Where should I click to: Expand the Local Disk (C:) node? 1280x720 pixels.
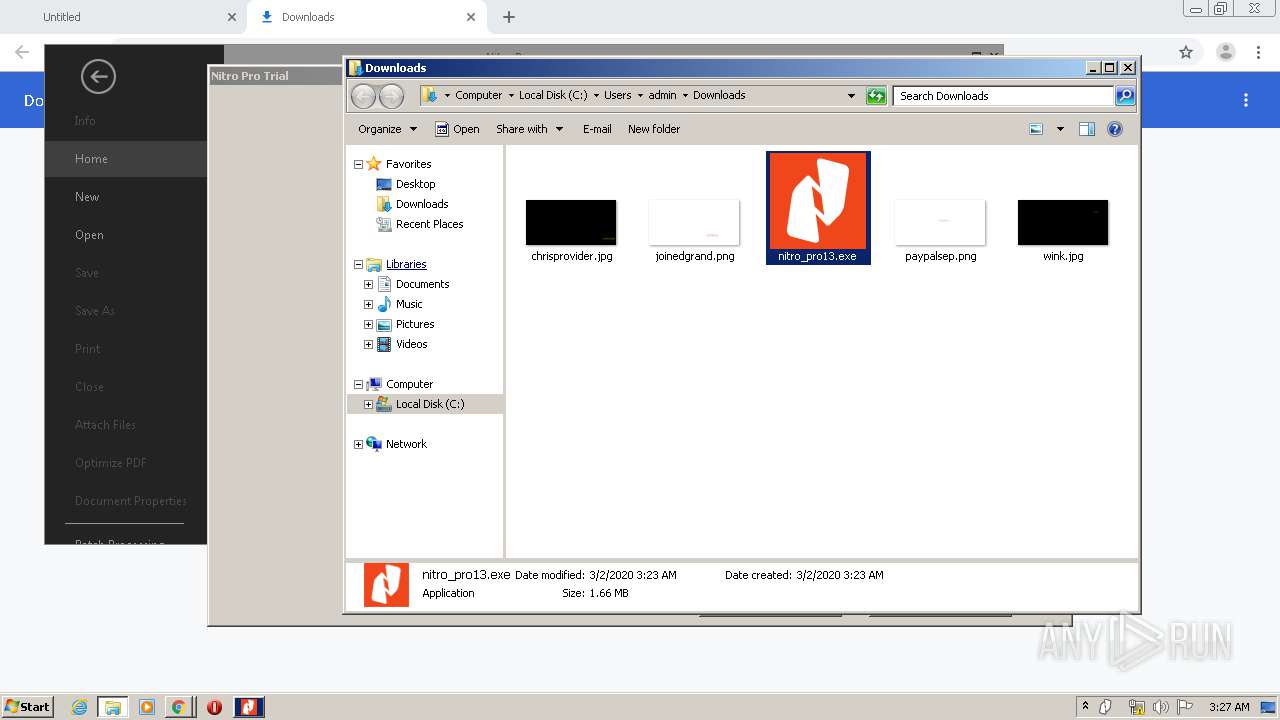(x=368, y=404)
